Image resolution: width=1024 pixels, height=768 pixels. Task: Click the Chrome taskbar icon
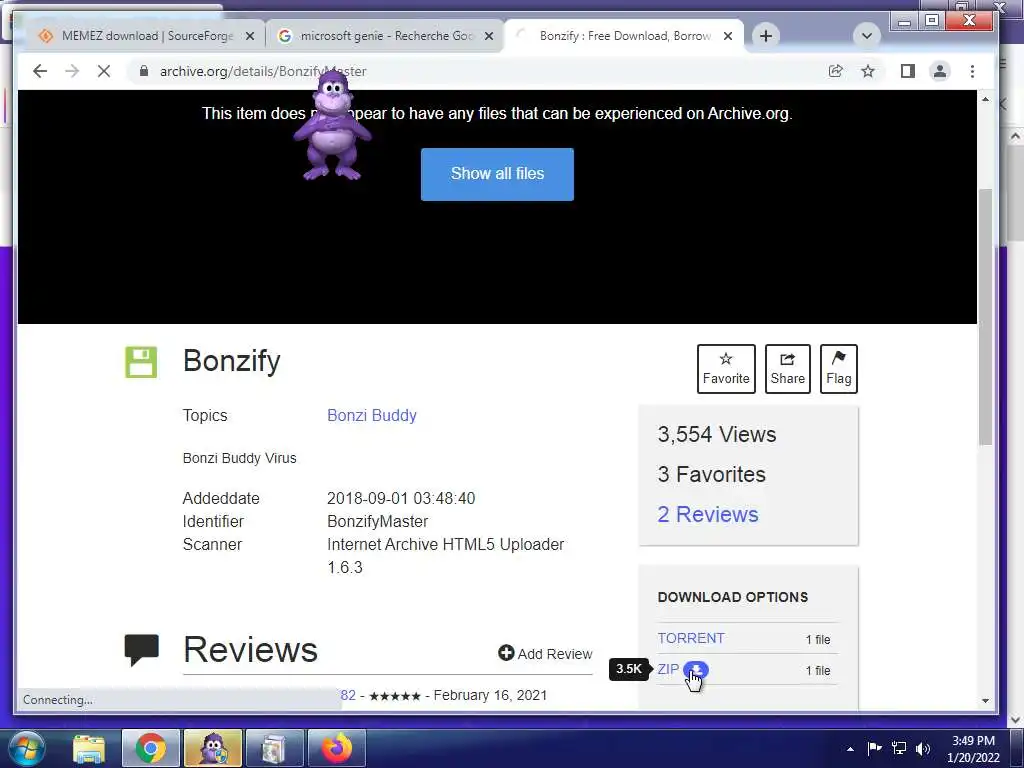click(x=151, y=748)
